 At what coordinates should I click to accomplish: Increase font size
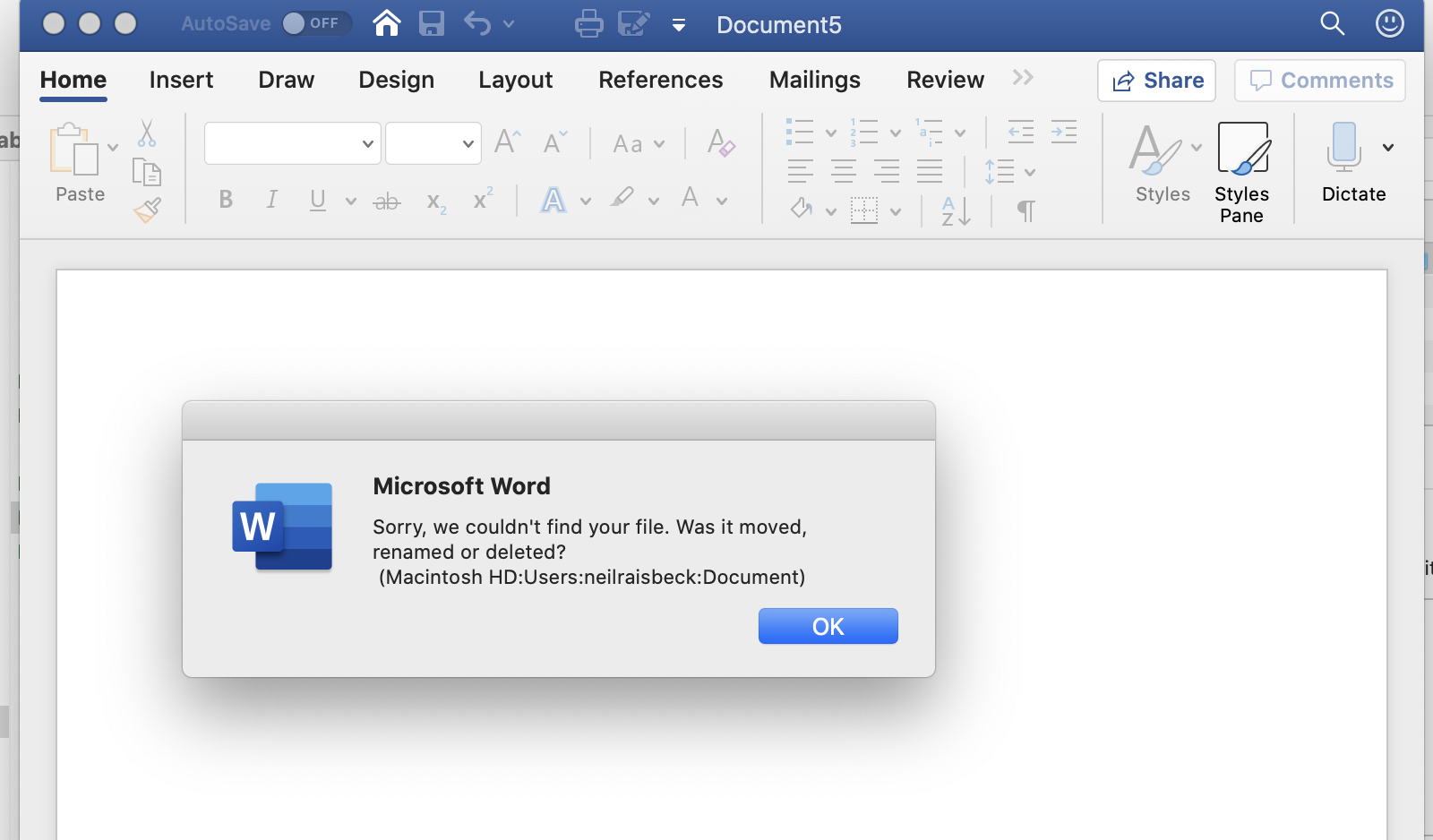pos(508,141)
